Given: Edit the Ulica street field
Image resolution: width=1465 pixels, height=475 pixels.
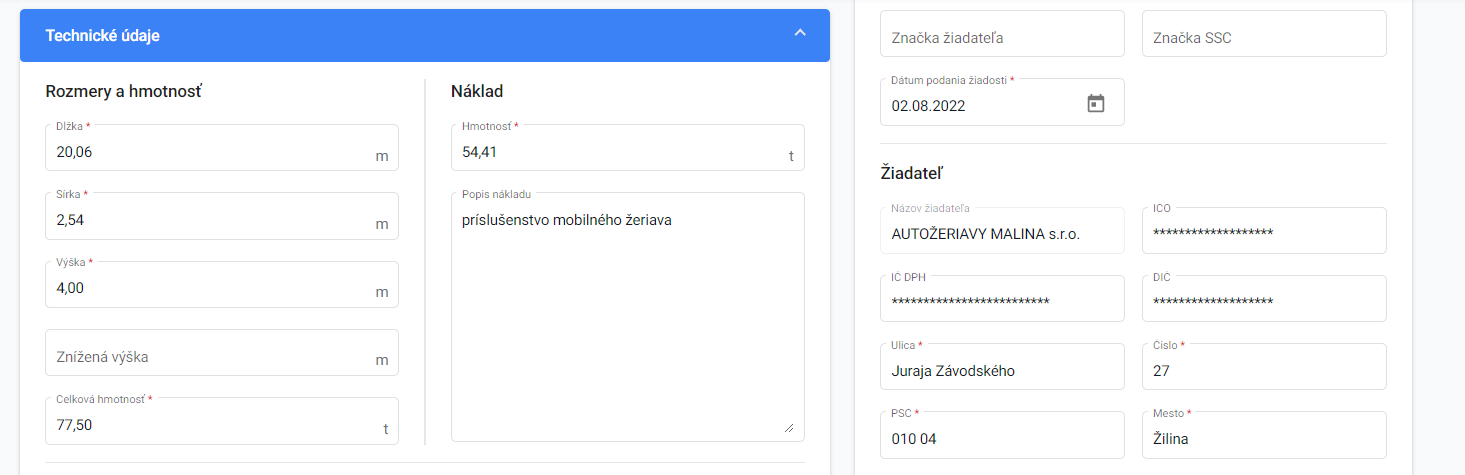Looking at the screenshot, I should coord(1002,367).
